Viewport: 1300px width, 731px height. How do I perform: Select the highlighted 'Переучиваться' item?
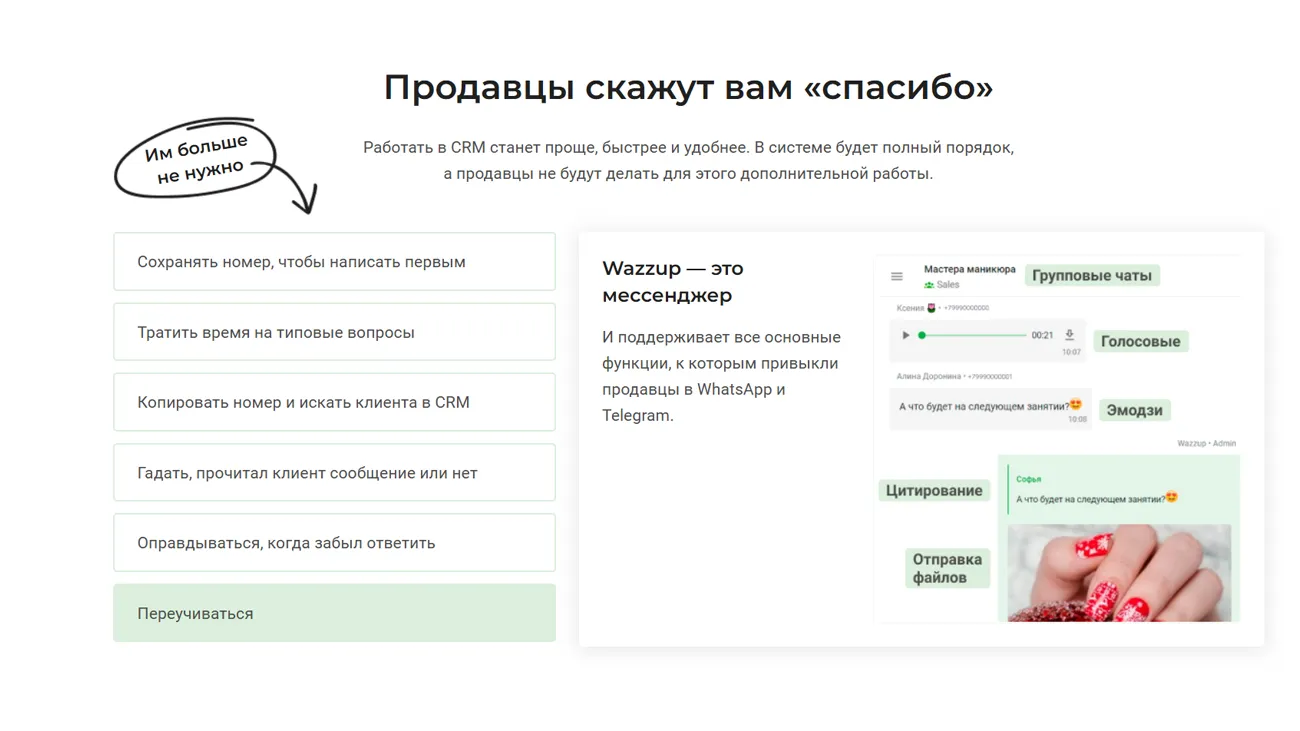click(x=334, y=613)
